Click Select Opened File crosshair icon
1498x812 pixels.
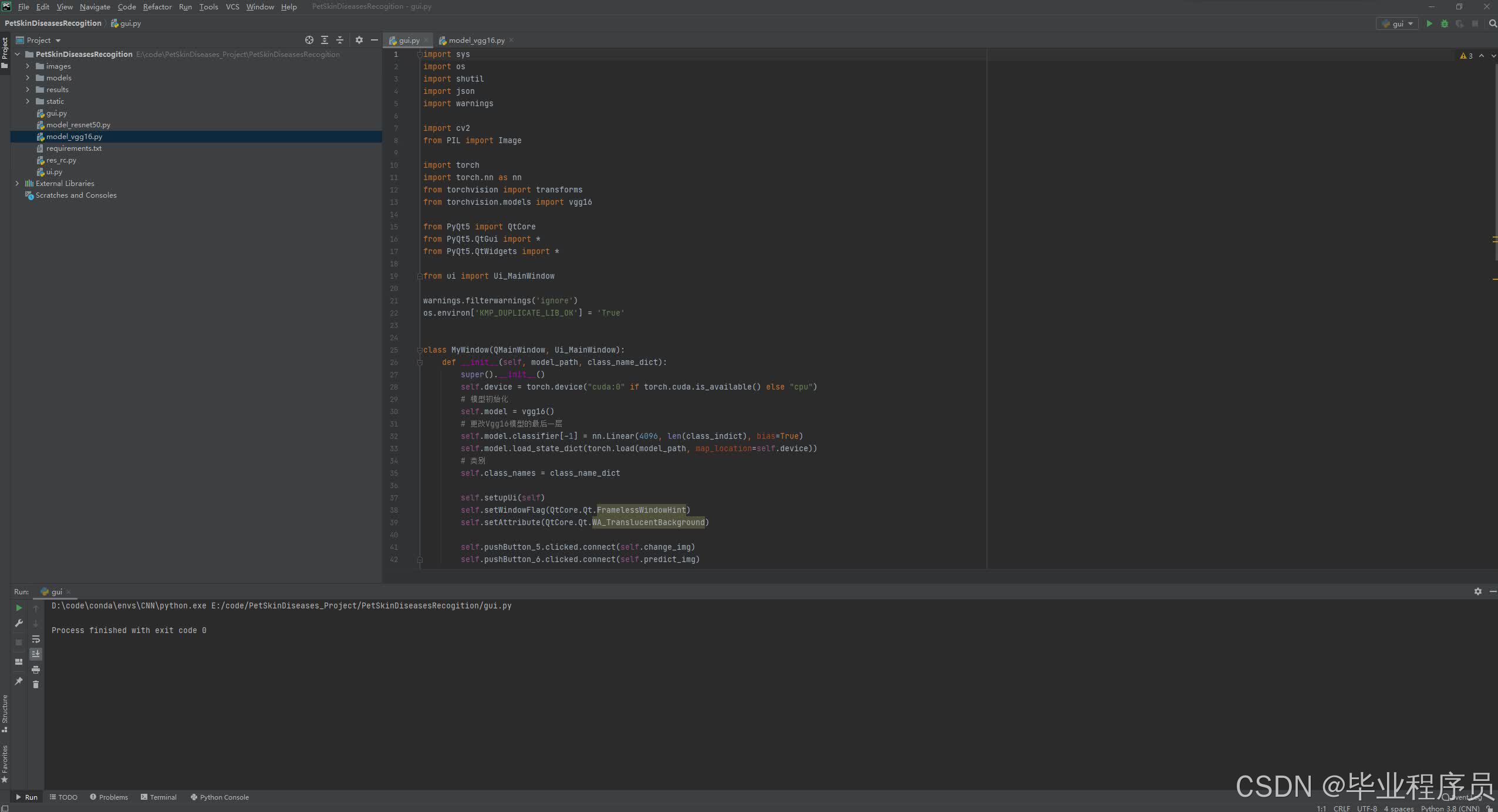pyautogui.click(x=309, y=40)
